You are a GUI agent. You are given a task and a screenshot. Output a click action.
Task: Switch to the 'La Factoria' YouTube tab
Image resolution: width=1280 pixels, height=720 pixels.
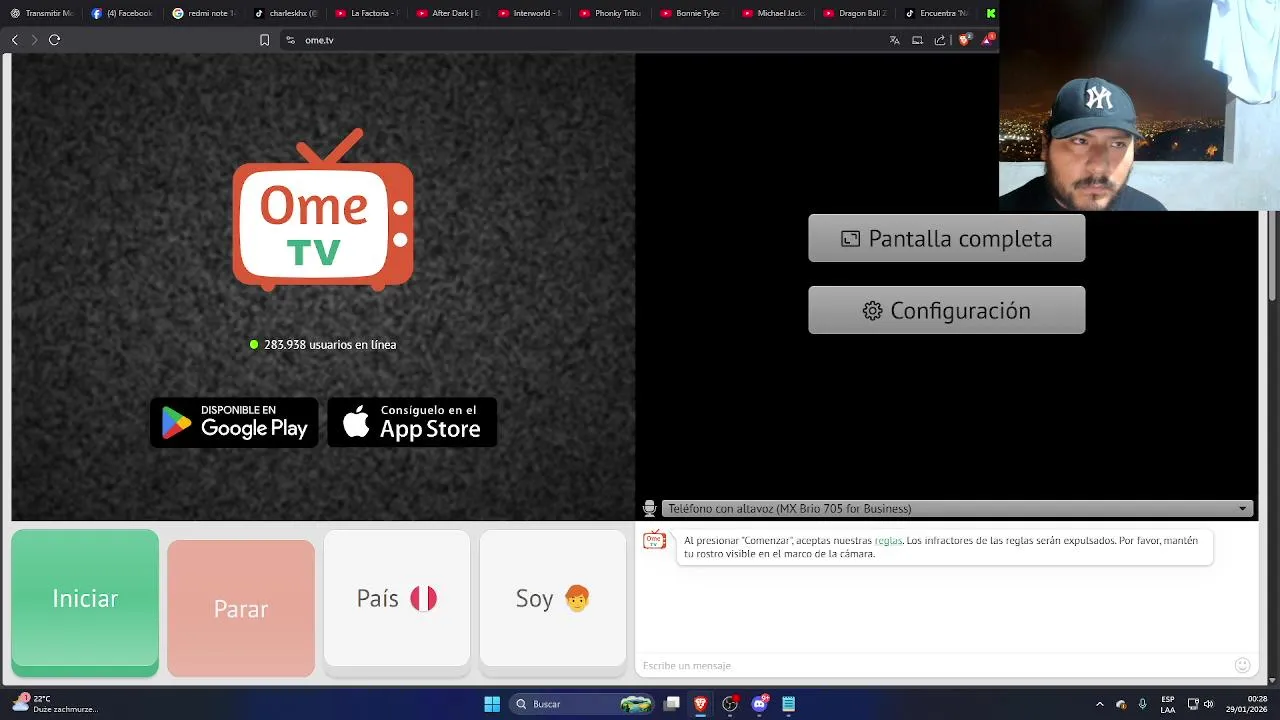pos(367,13)
